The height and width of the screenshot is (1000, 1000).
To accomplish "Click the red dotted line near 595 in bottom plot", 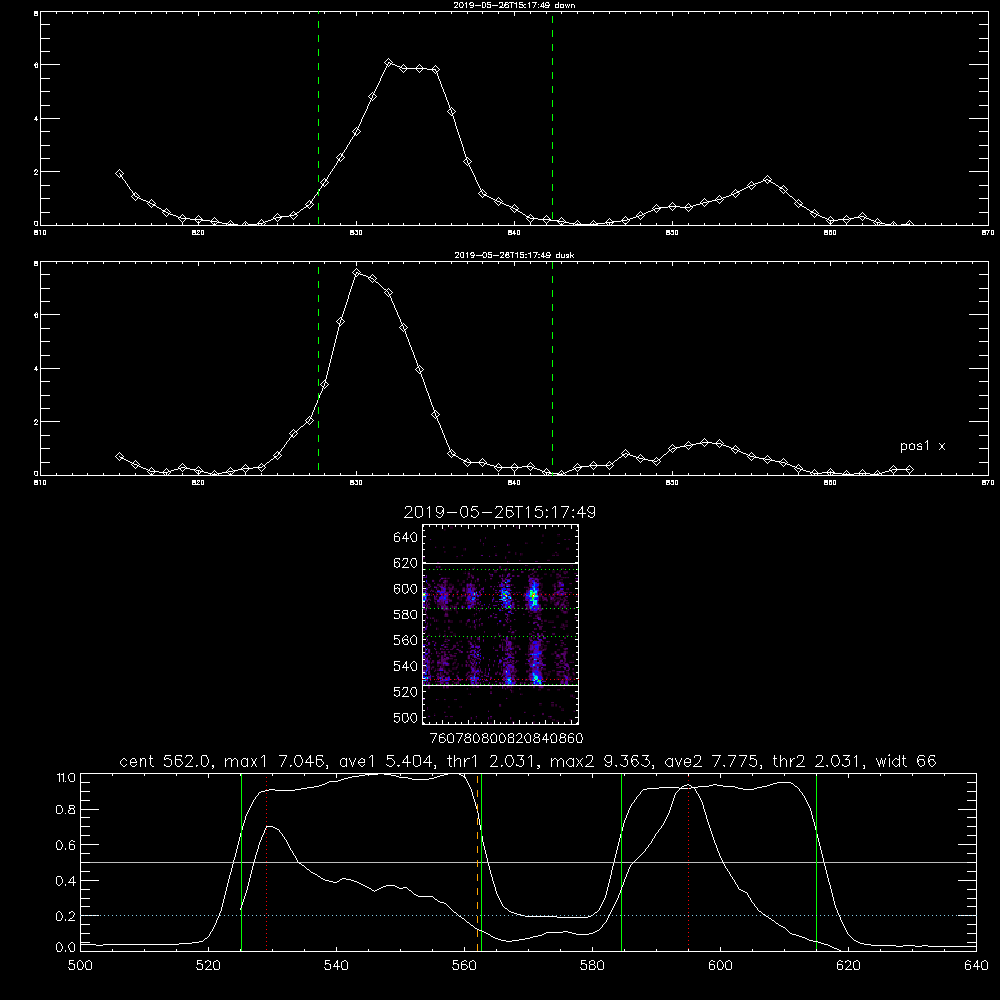I will click(688, 862).
